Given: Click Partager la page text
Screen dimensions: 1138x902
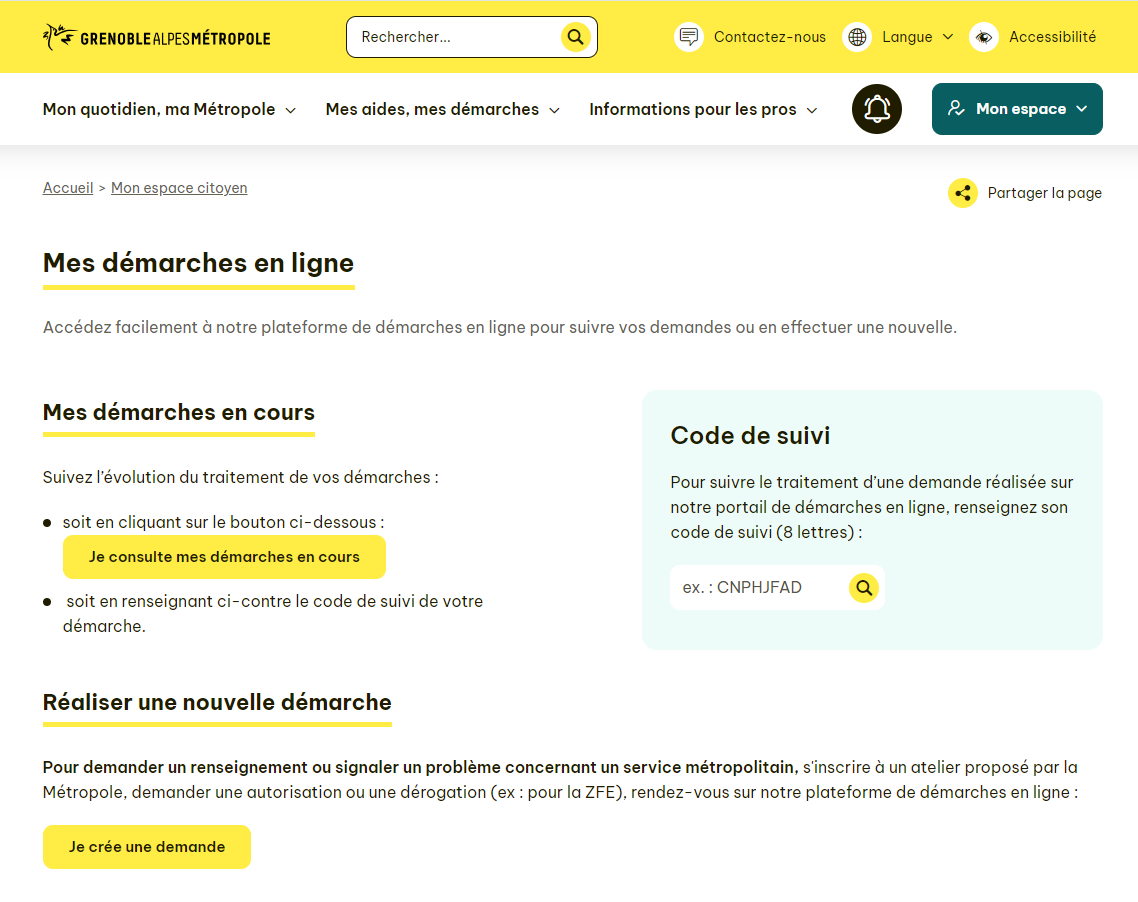Looking at the screenshot, I should pyautogui.click(x=1044, y=193).
